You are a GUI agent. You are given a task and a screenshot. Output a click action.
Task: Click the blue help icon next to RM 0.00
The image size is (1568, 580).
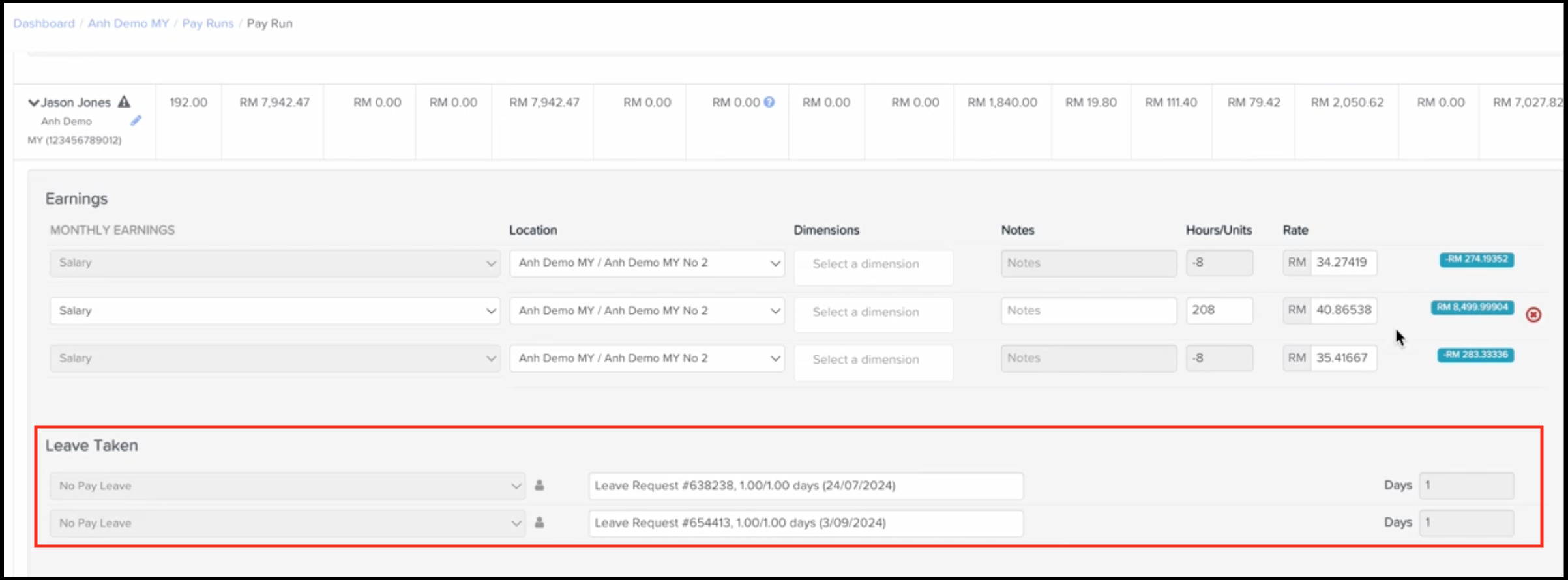click(x=769, y=102)
